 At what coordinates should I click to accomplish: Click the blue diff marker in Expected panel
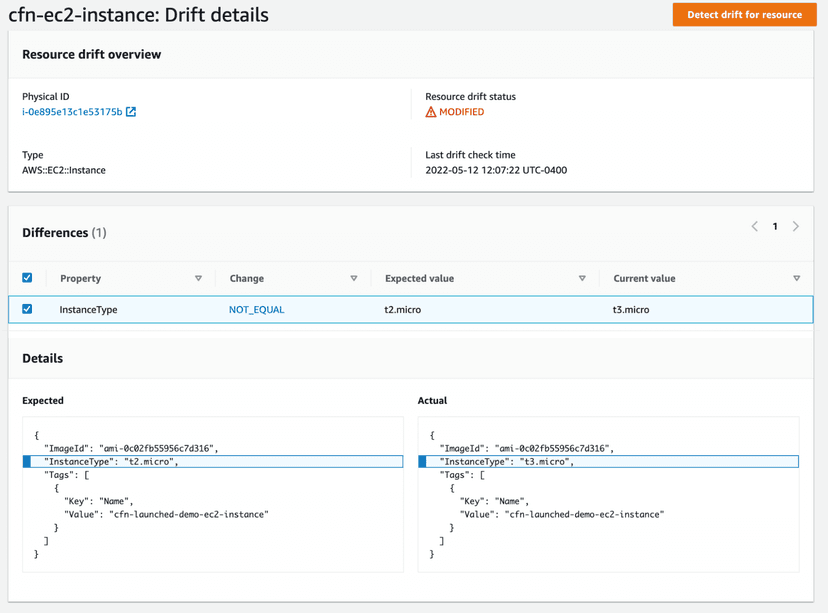tap(27, 461)
